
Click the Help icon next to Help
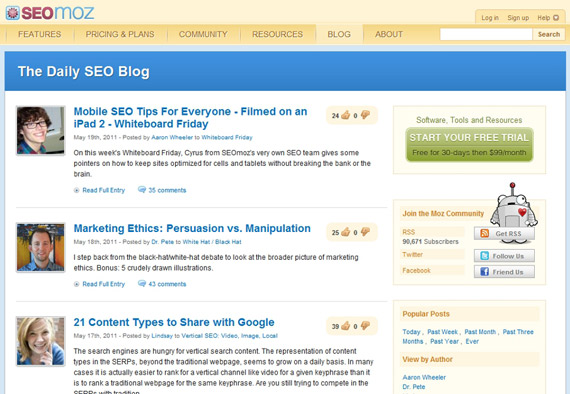tap(556, 18)
